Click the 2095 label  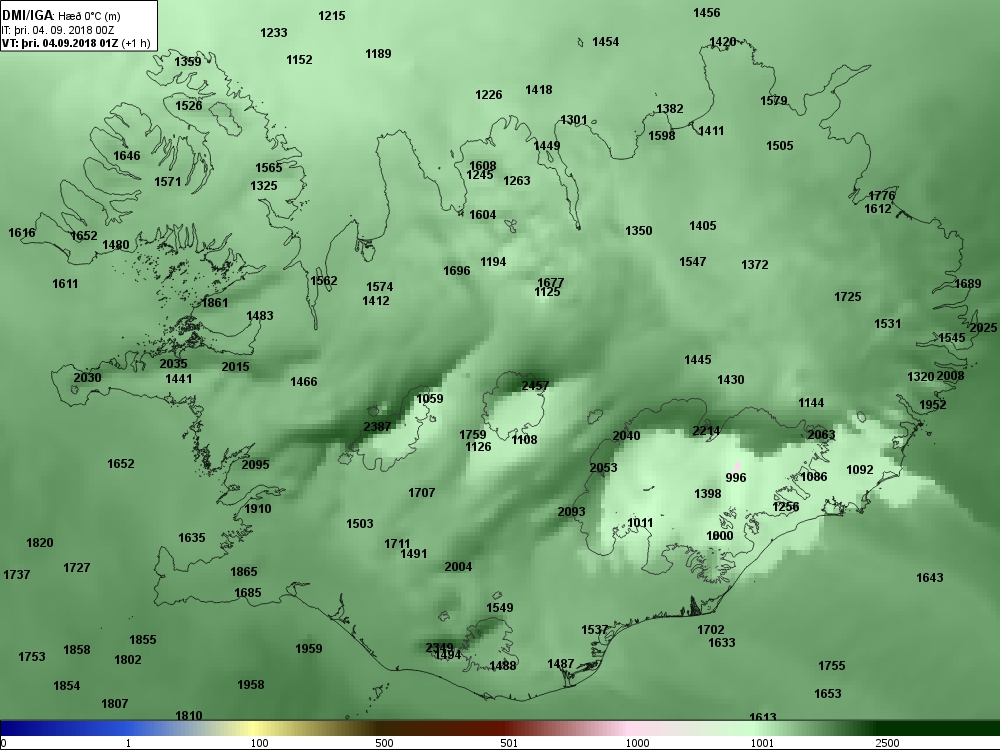(x=255, y=464)
